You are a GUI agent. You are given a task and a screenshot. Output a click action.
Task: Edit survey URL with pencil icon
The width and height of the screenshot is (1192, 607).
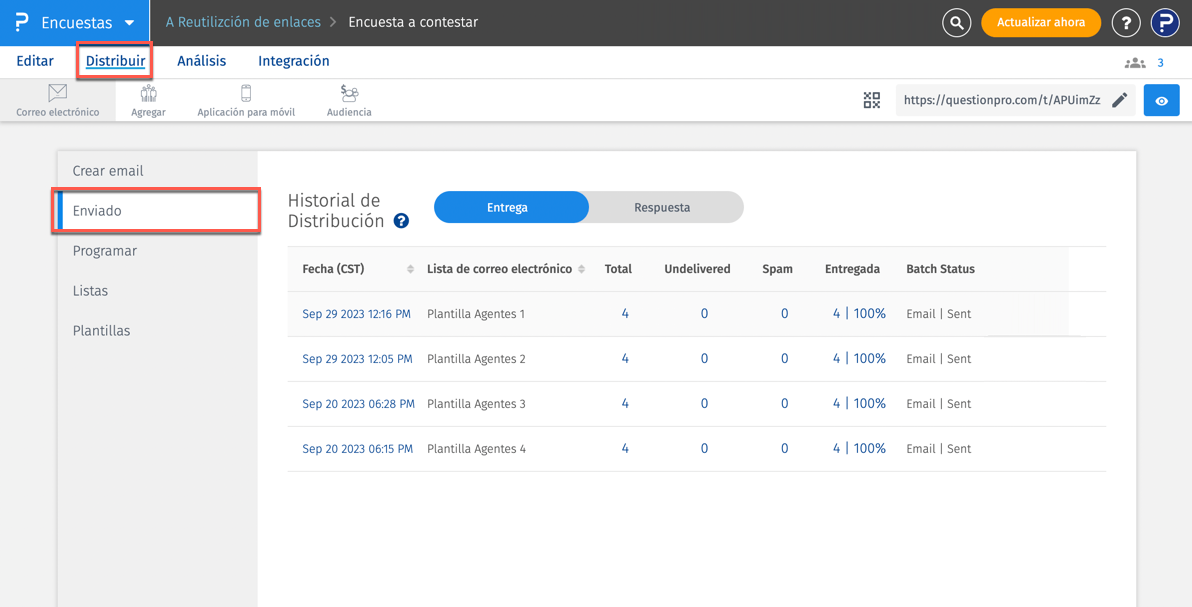[1120, 100]
